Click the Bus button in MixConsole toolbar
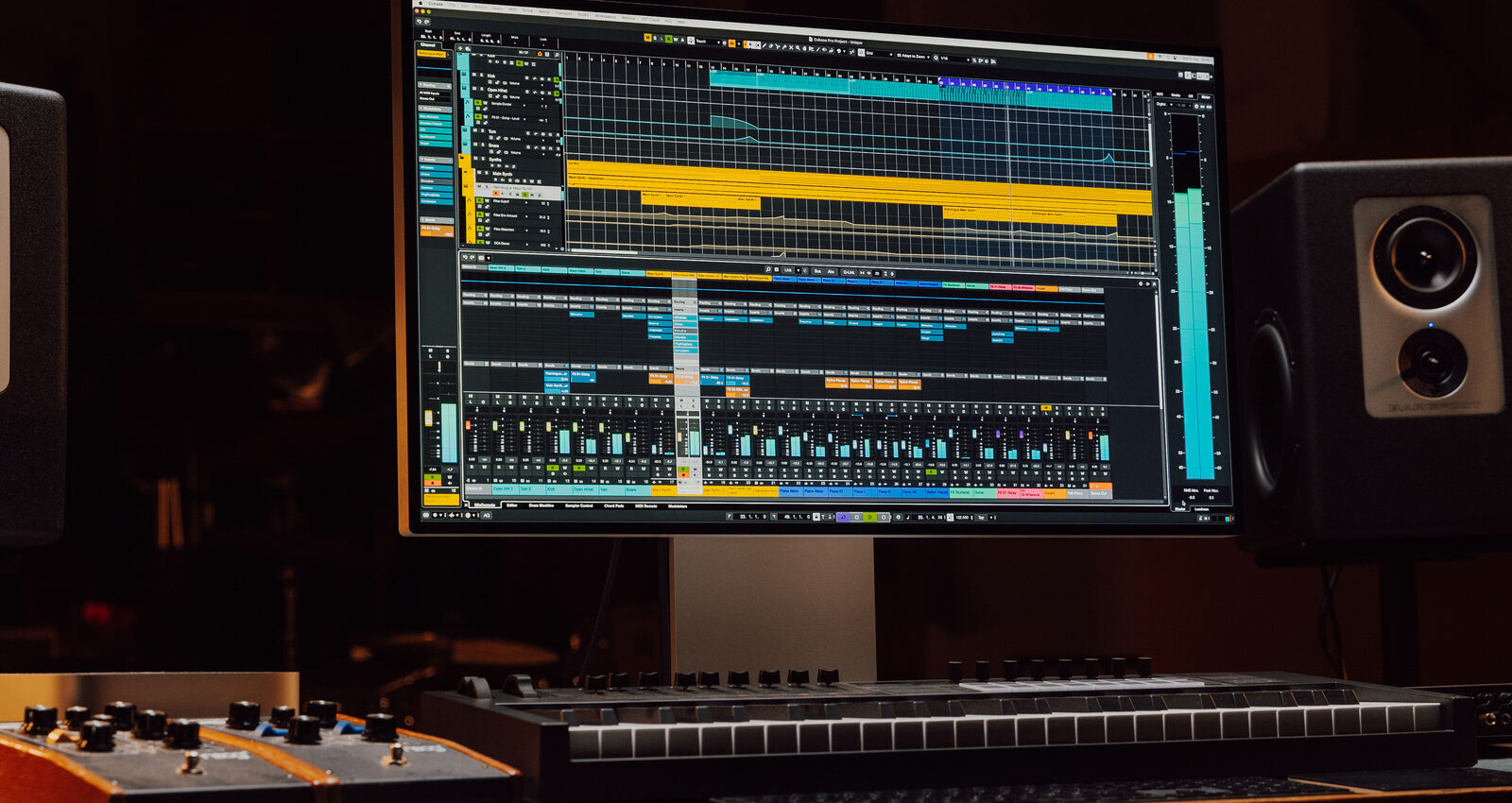Image resolution: width=1512 pixels, height=803 pixels. tap(817, 271)
